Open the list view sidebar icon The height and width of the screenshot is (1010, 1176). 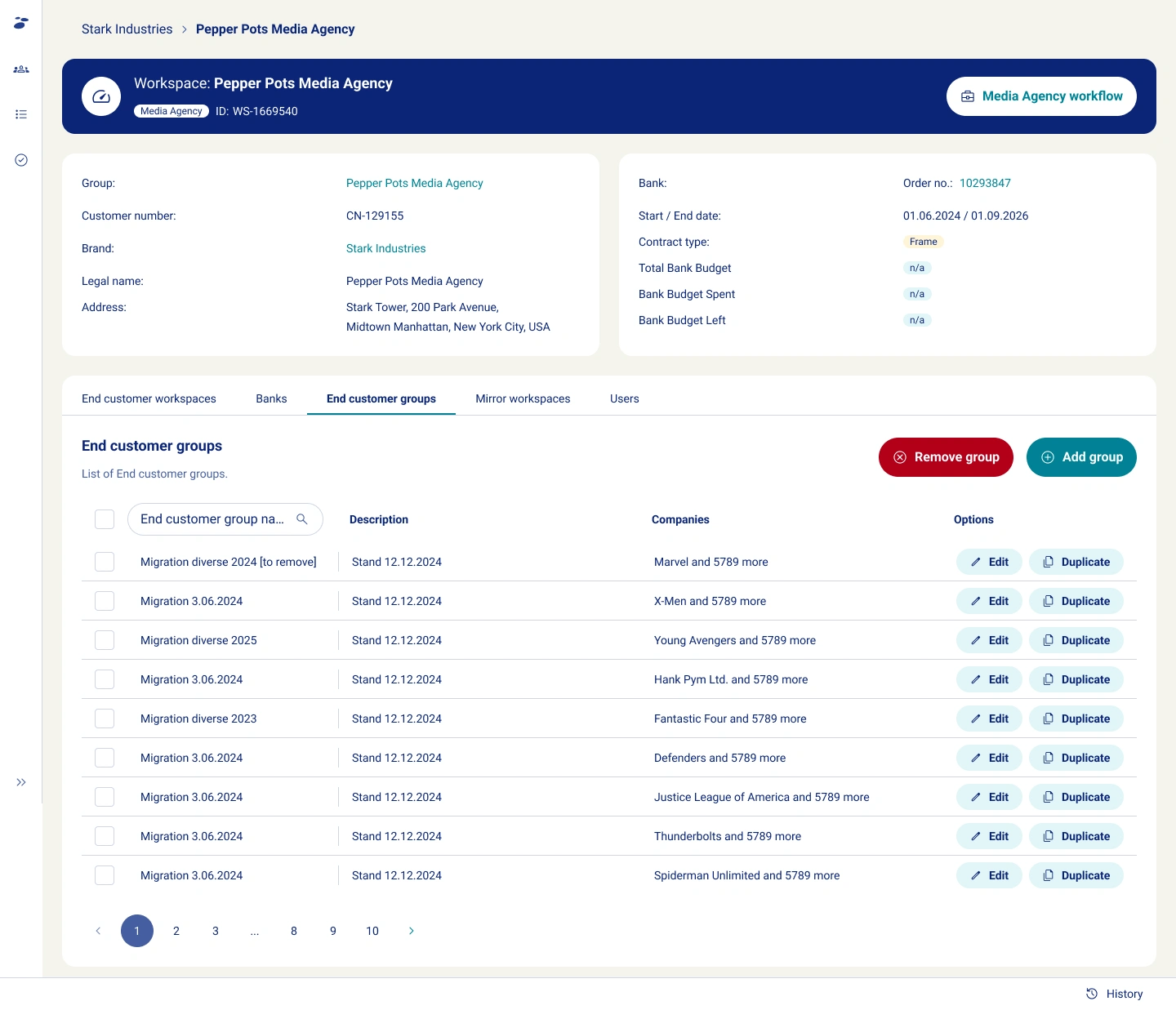[x=21, y=114]
